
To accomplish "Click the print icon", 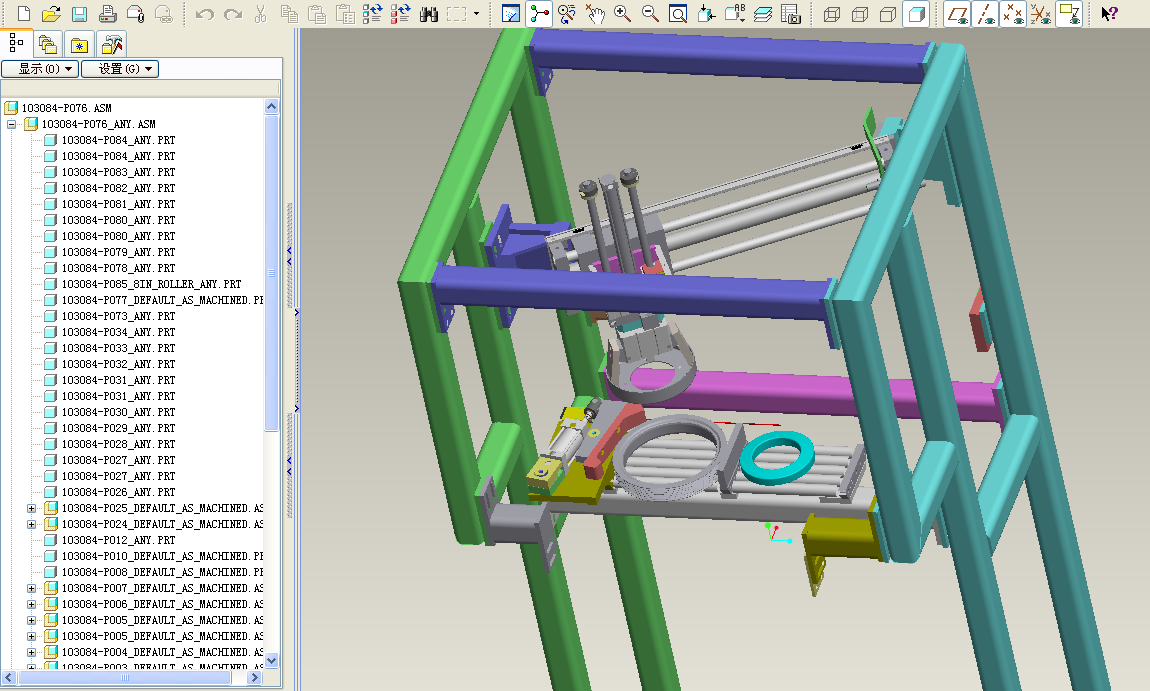I will pyautogui.click(x=107, y=13).
